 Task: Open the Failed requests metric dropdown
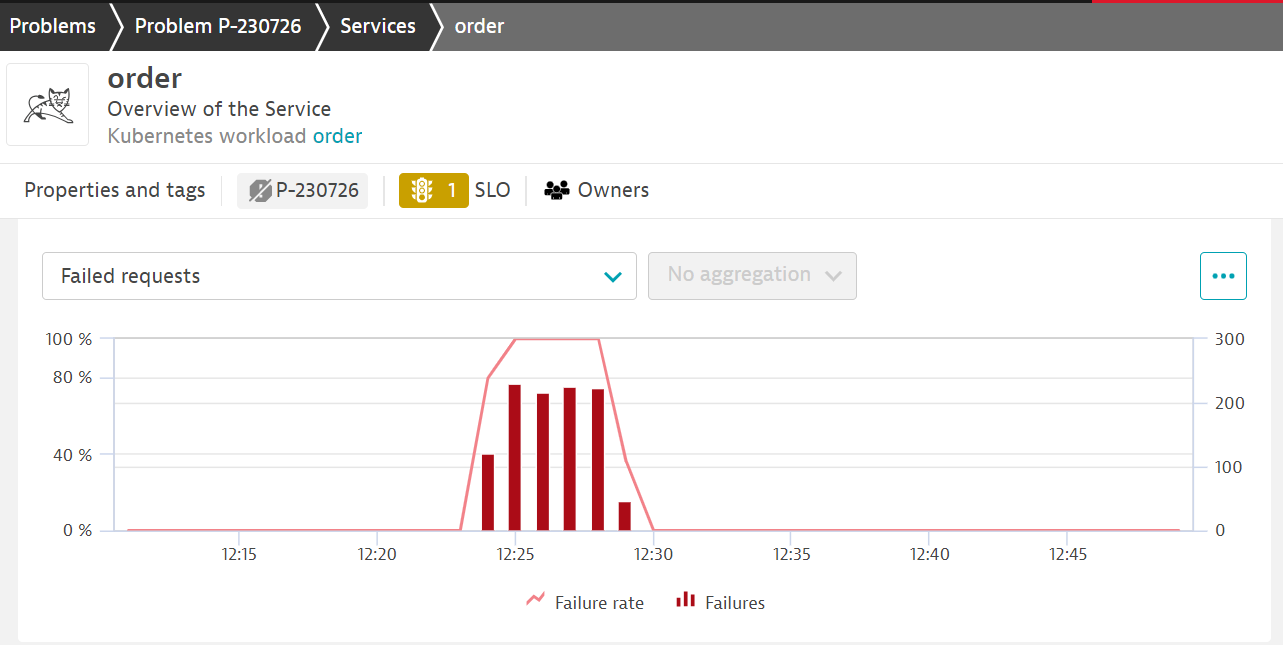coord(338,276)
